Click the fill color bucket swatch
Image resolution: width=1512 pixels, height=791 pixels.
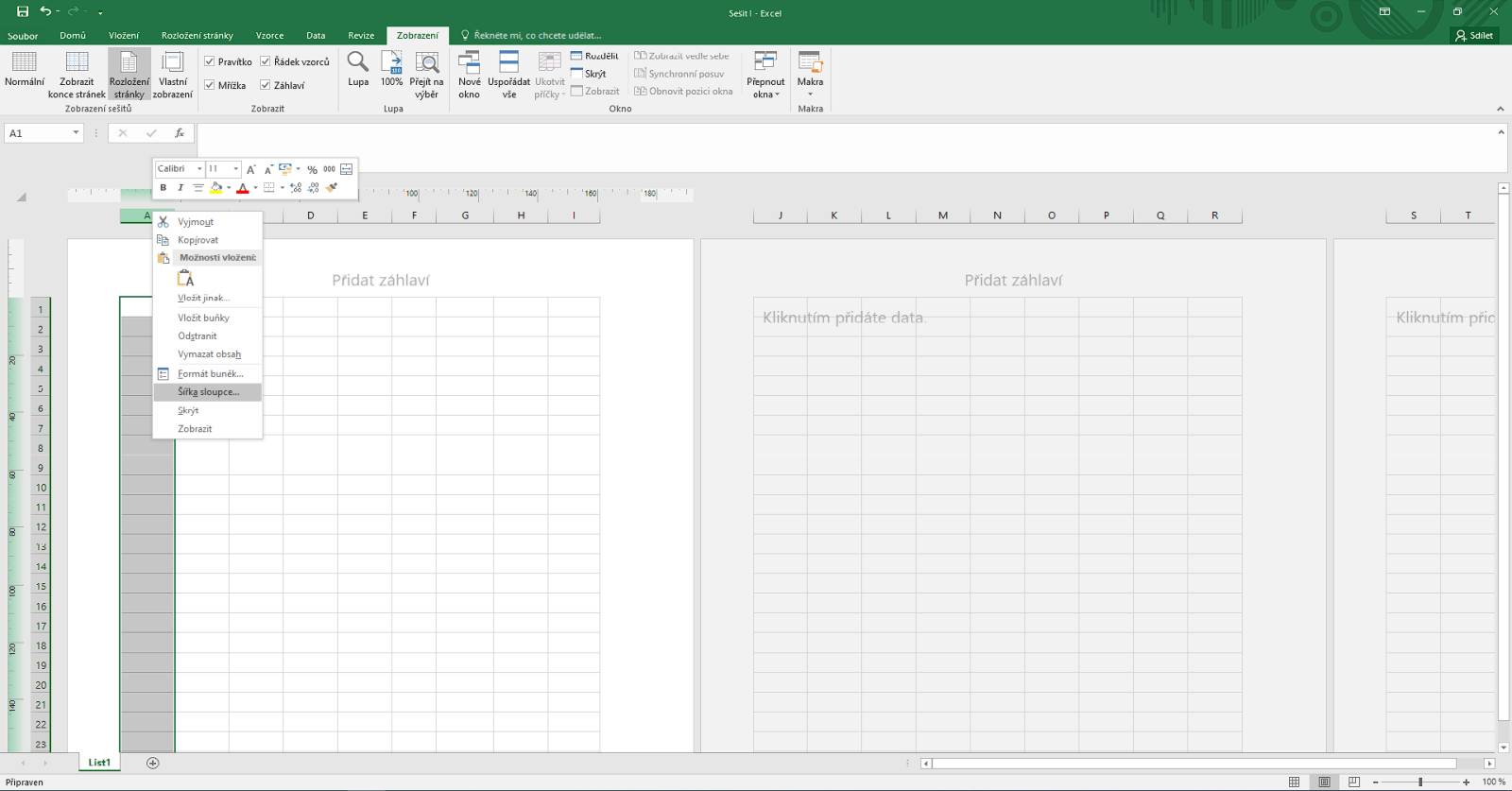[x=216, y=188]
